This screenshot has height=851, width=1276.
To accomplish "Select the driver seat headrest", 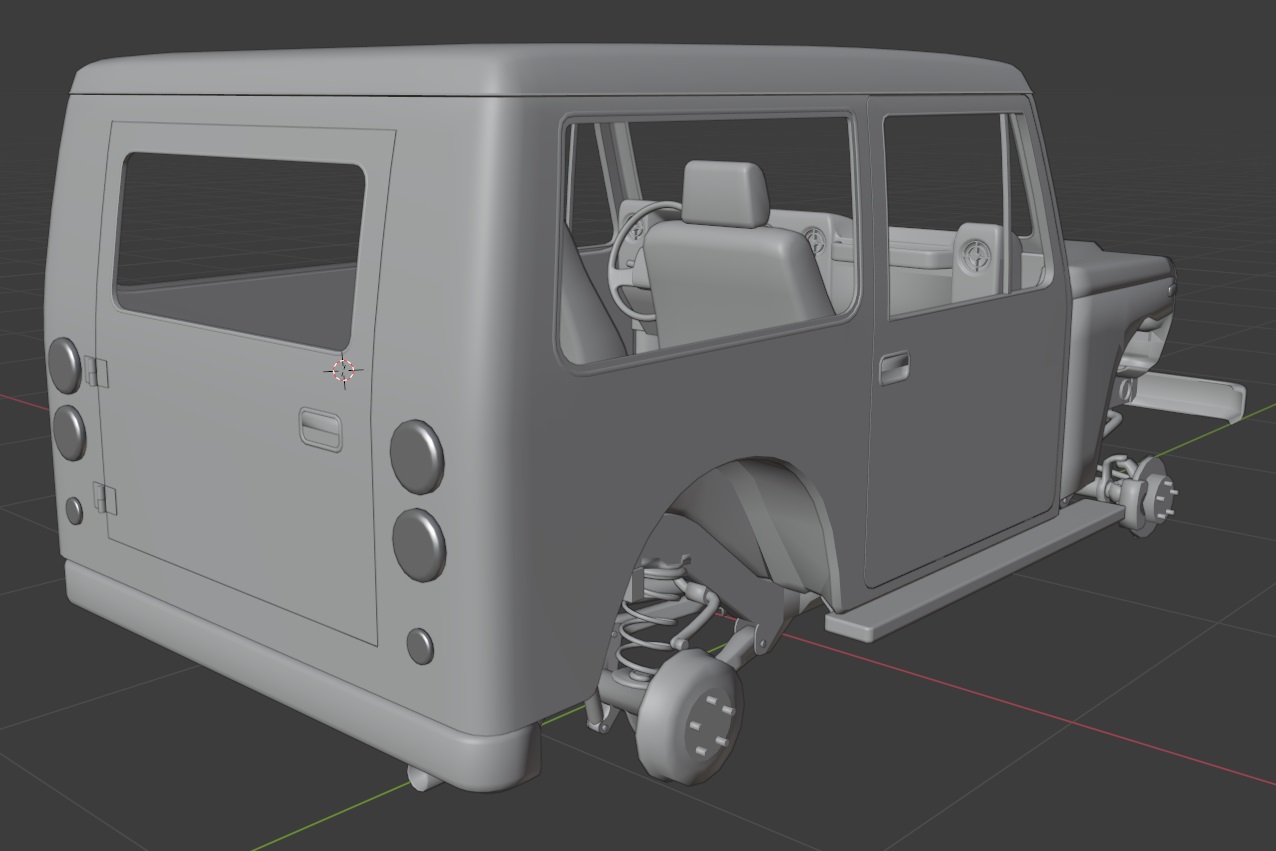I will point(725,193).
